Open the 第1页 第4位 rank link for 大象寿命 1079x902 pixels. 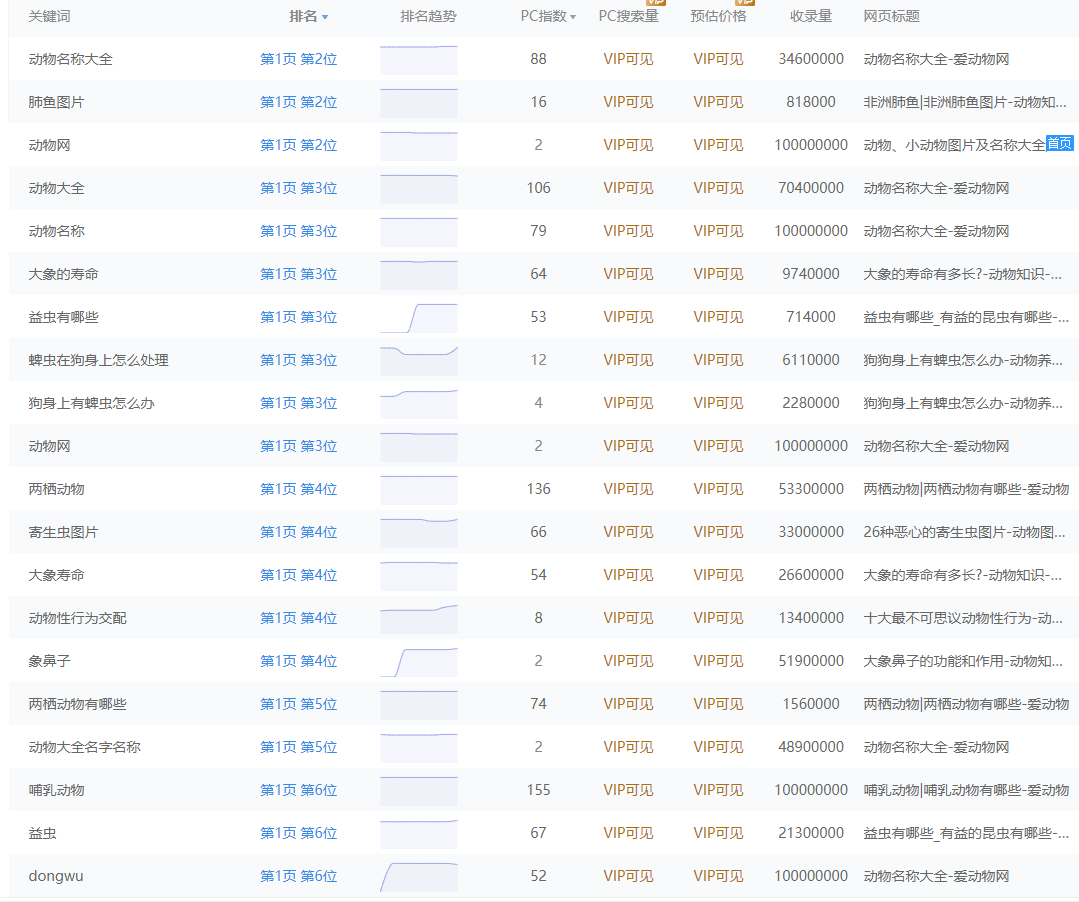click(299, 575)
